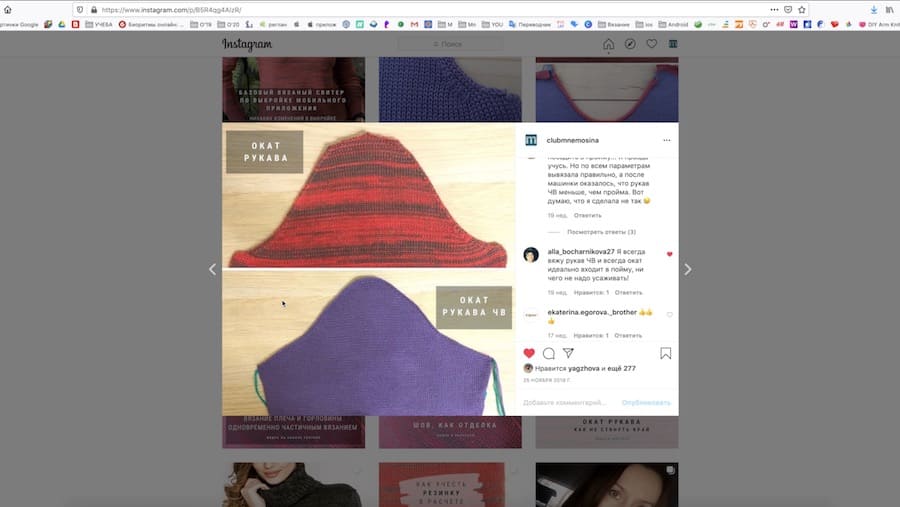Viewport: 900px width, 507px height.
Task: Click the browser address bar URL
Action: [x=172, y=10]
